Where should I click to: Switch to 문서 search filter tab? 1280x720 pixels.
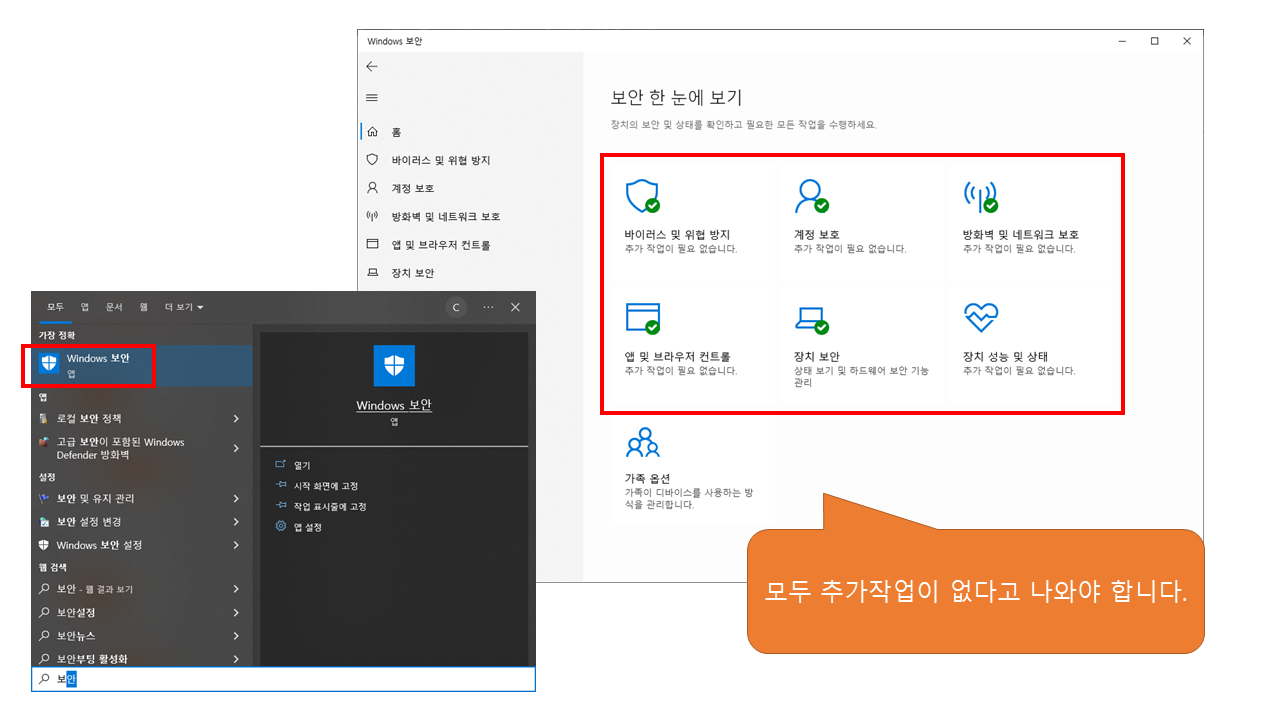(x=114, y=307)
